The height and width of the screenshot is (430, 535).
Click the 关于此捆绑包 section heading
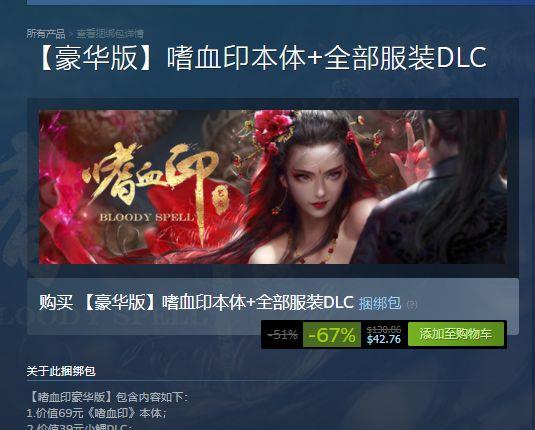pos(61,371)
